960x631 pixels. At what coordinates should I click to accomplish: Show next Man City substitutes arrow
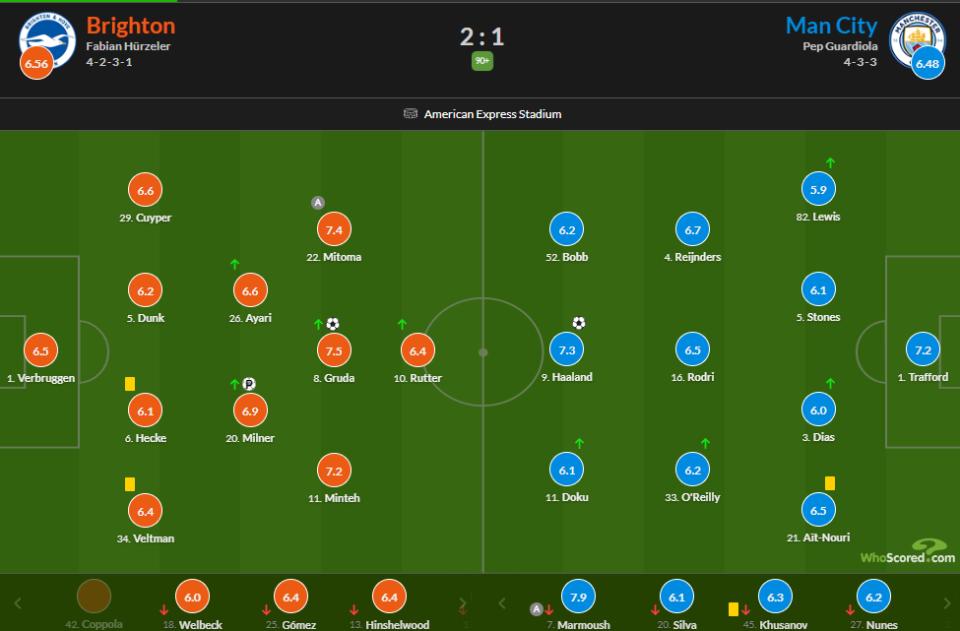tap(947, 603)
